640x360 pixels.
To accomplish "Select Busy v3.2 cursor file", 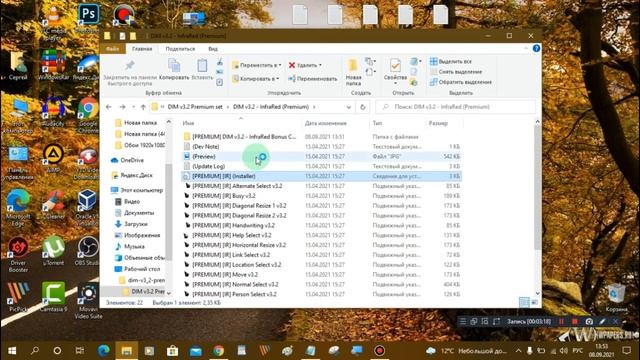I will 322,196.
